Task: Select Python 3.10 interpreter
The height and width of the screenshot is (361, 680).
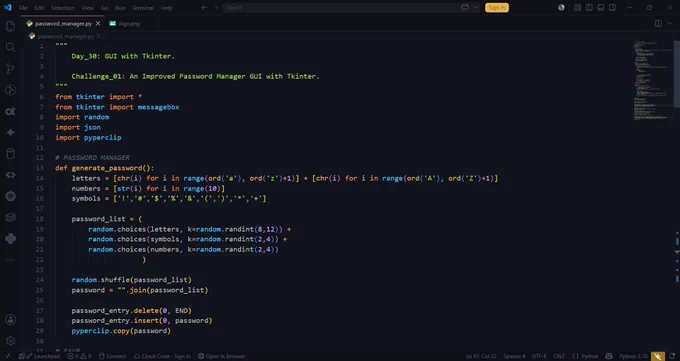Action: pyautogui.click(x=633, y=356)
